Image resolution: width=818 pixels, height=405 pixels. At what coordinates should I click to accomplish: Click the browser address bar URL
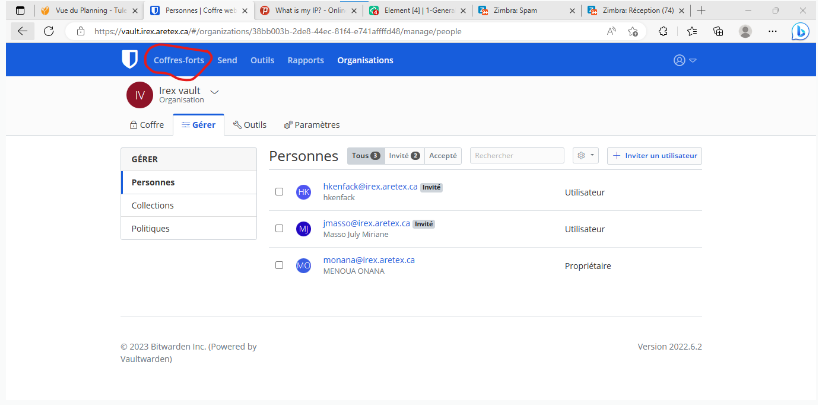(x=278, y=31)
